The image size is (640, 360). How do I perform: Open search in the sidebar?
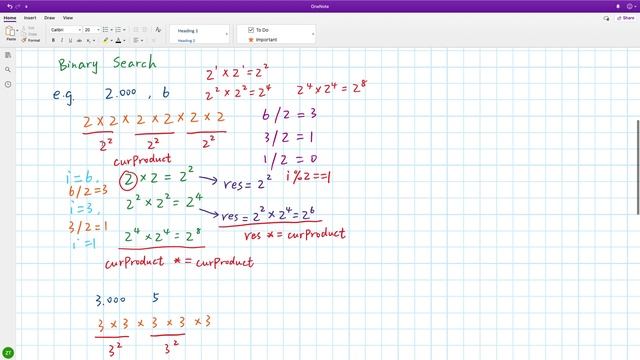coord(8,70)
